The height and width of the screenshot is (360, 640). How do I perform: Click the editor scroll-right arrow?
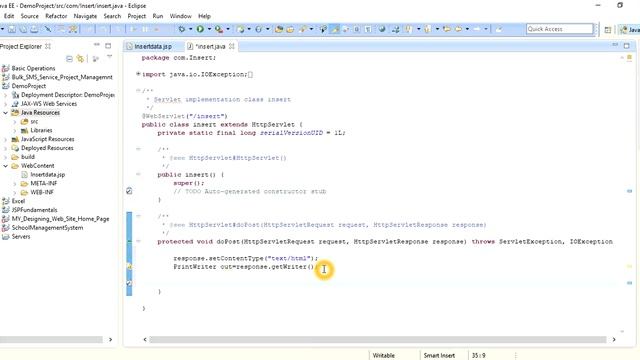pos(614,340)
